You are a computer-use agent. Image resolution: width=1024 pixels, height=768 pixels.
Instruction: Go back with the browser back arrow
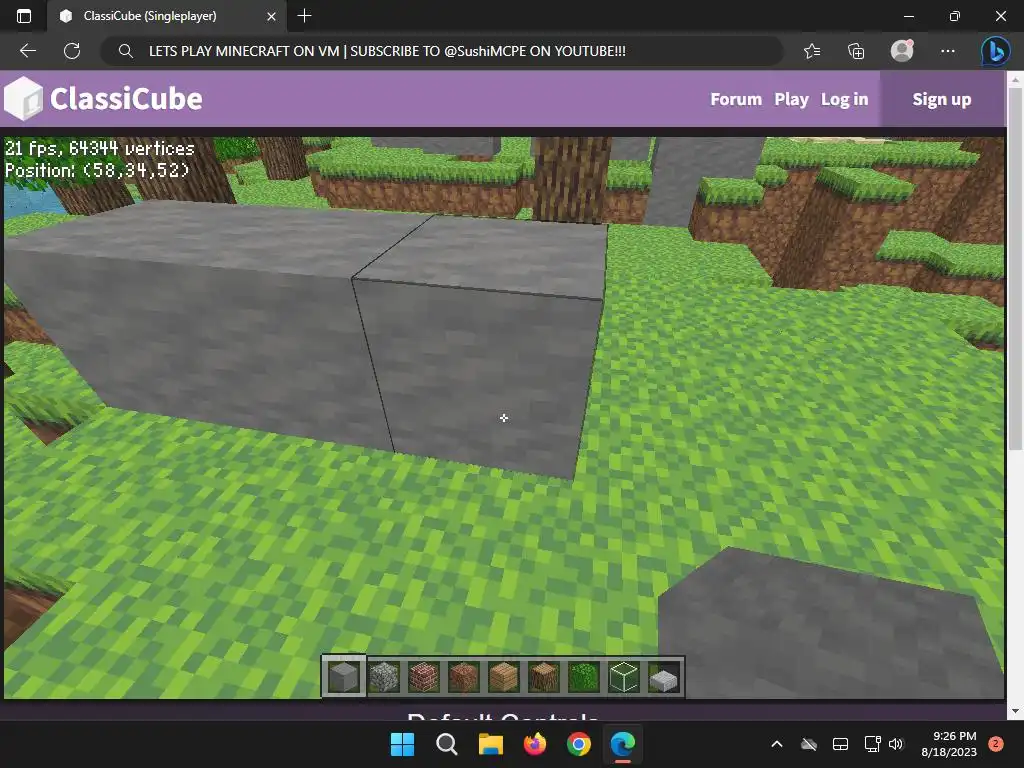coord(27,51)
